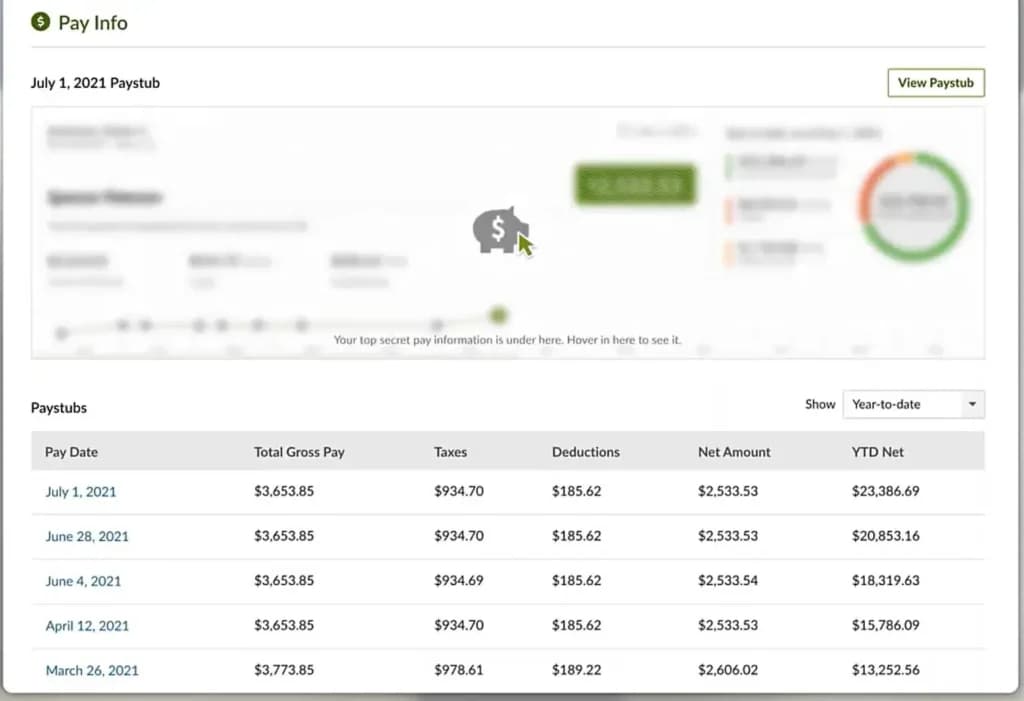Click the Deductions column header

coord(586,452)
